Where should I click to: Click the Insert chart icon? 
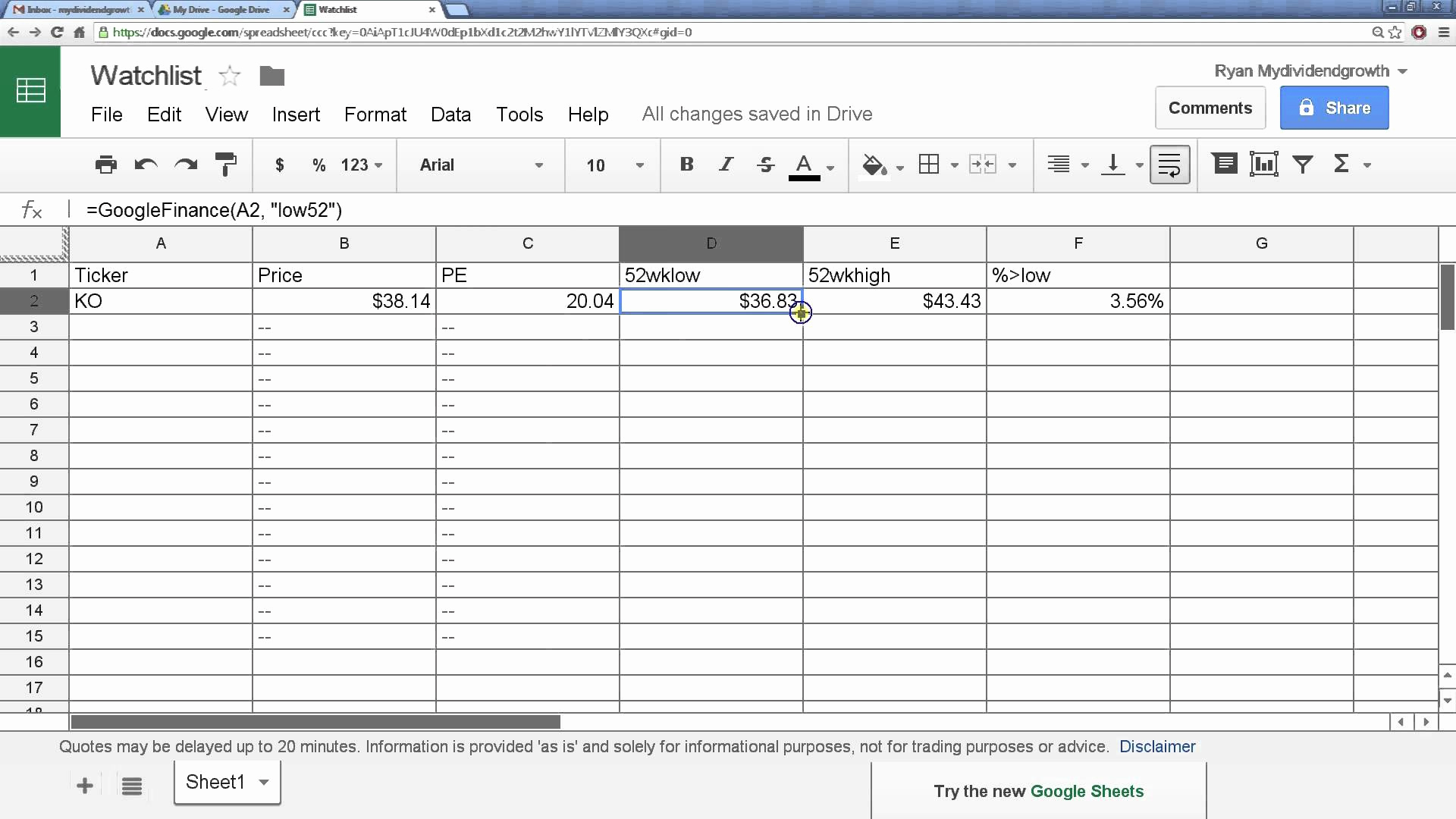coord(1263,164)
